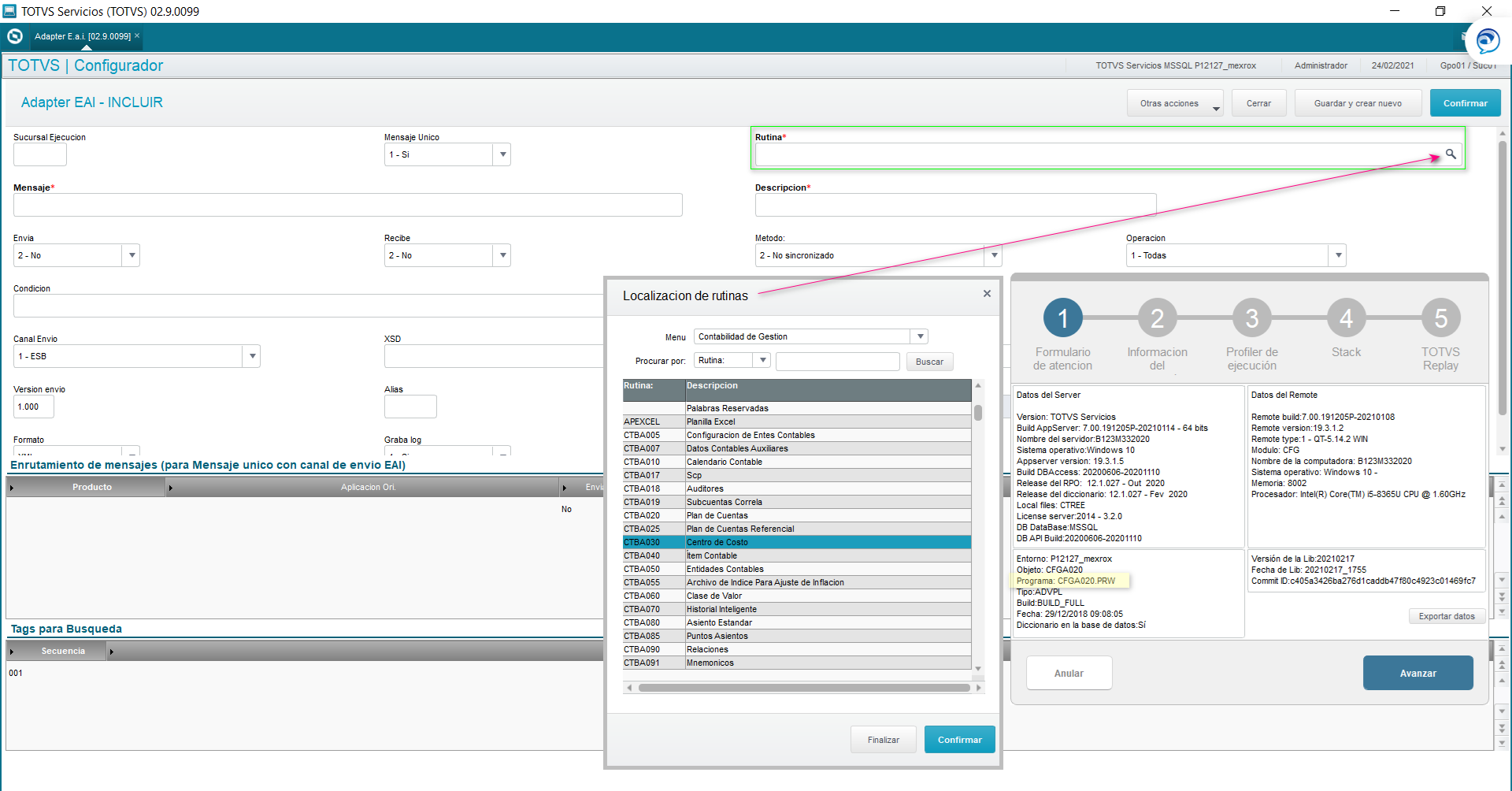Select the Palabras Reservadas row
1512x791 pixels.
click(796, 408)
